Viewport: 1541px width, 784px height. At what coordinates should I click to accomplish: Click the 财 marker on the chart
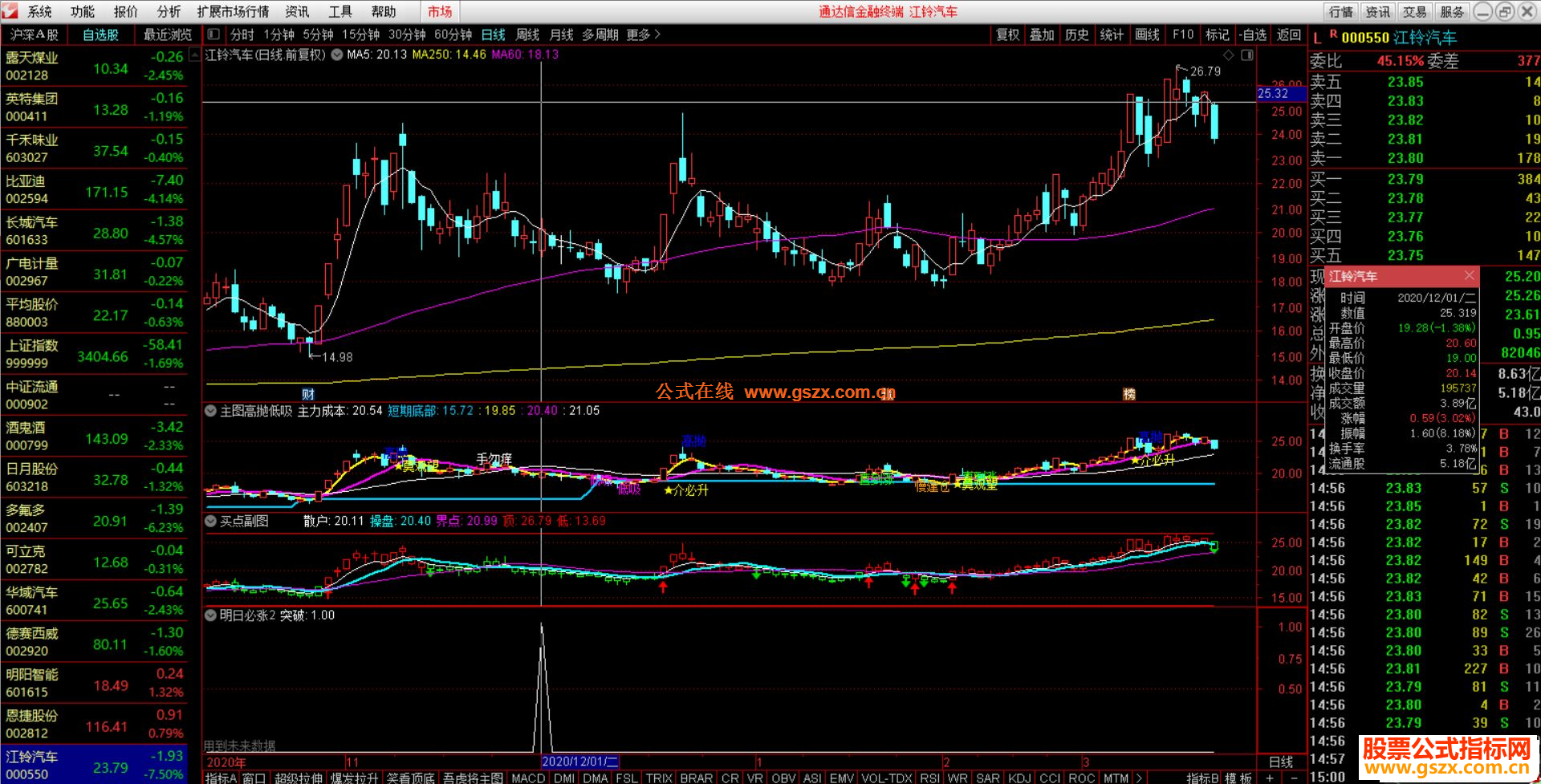click(x=308, y=394)
